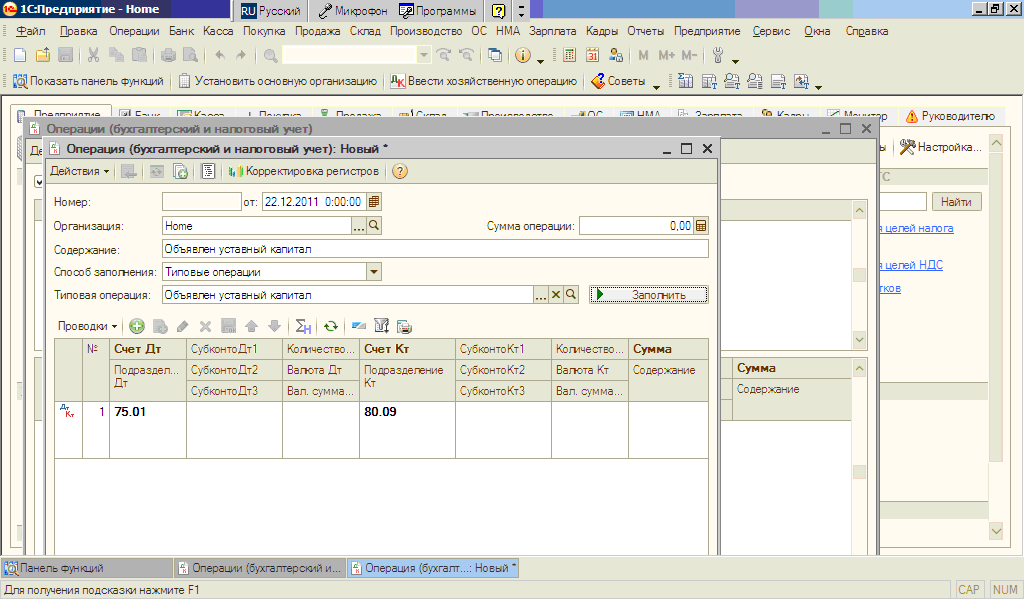Open the Проводки dropdown menu

pyautogui.click(x=88, y=326)
